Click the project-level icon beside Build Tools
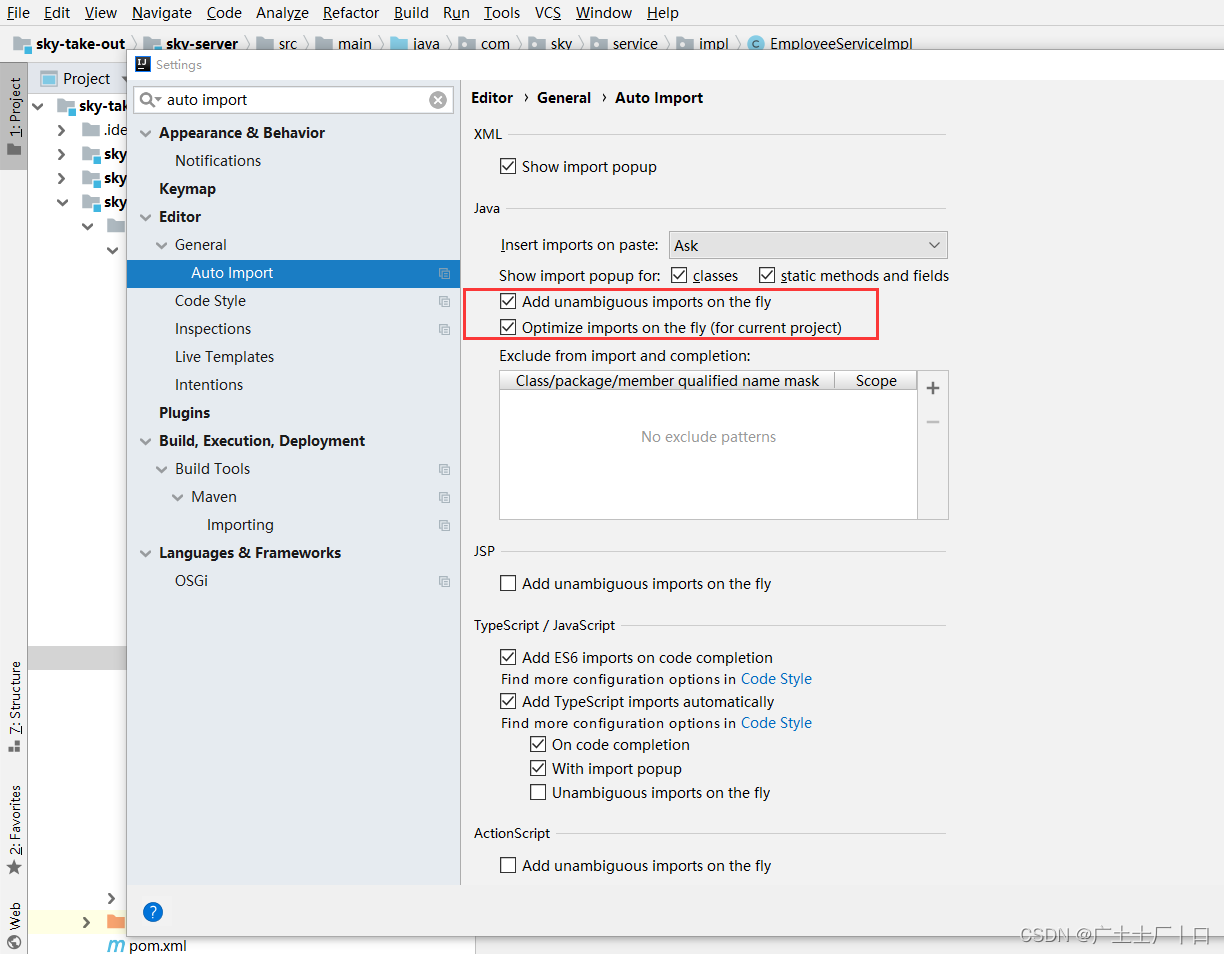This screenshot has height=954, width=1224. [x=444, y=469]
